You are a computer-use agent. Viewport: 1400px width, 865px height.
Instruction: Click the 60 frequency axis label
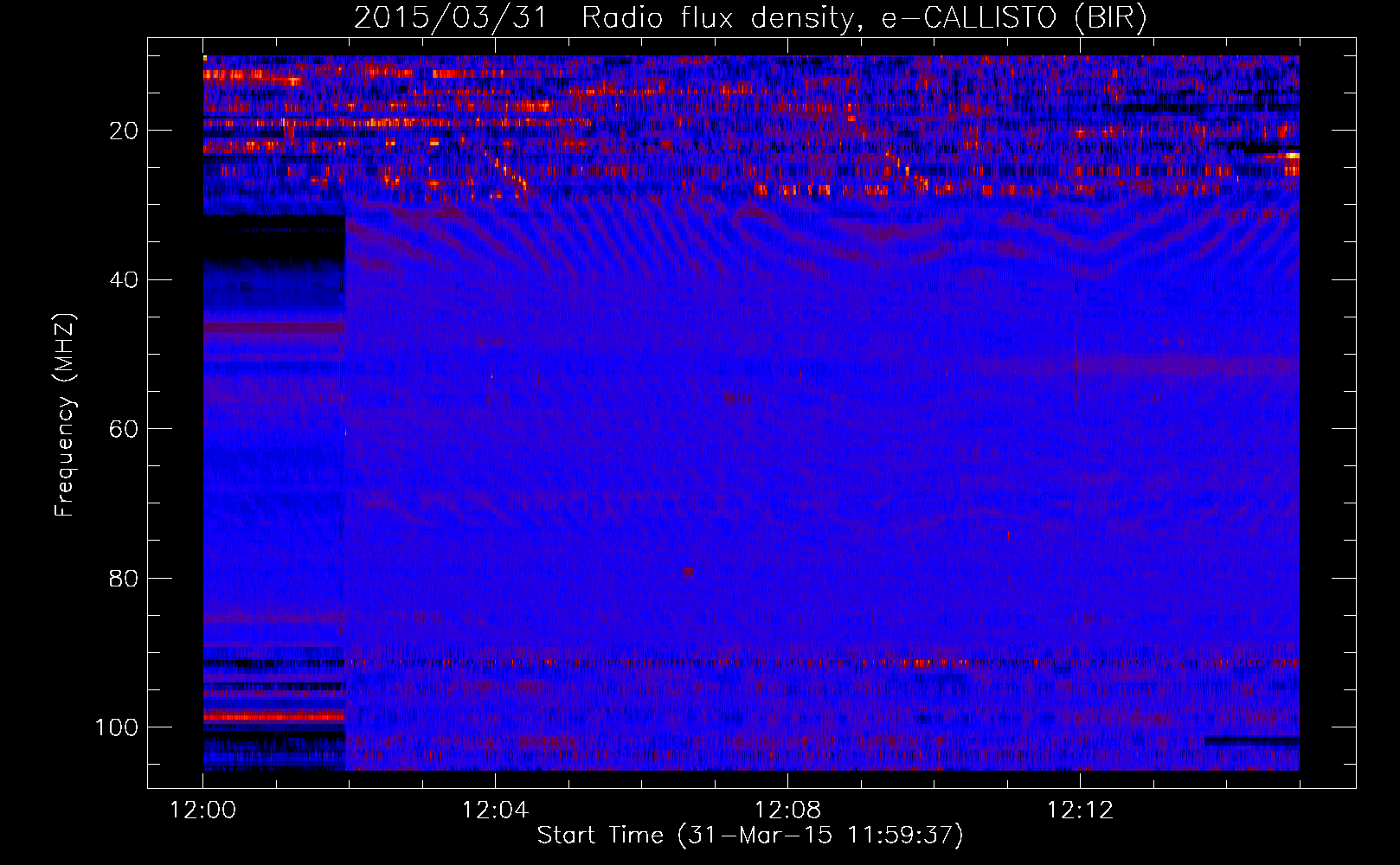124,429
